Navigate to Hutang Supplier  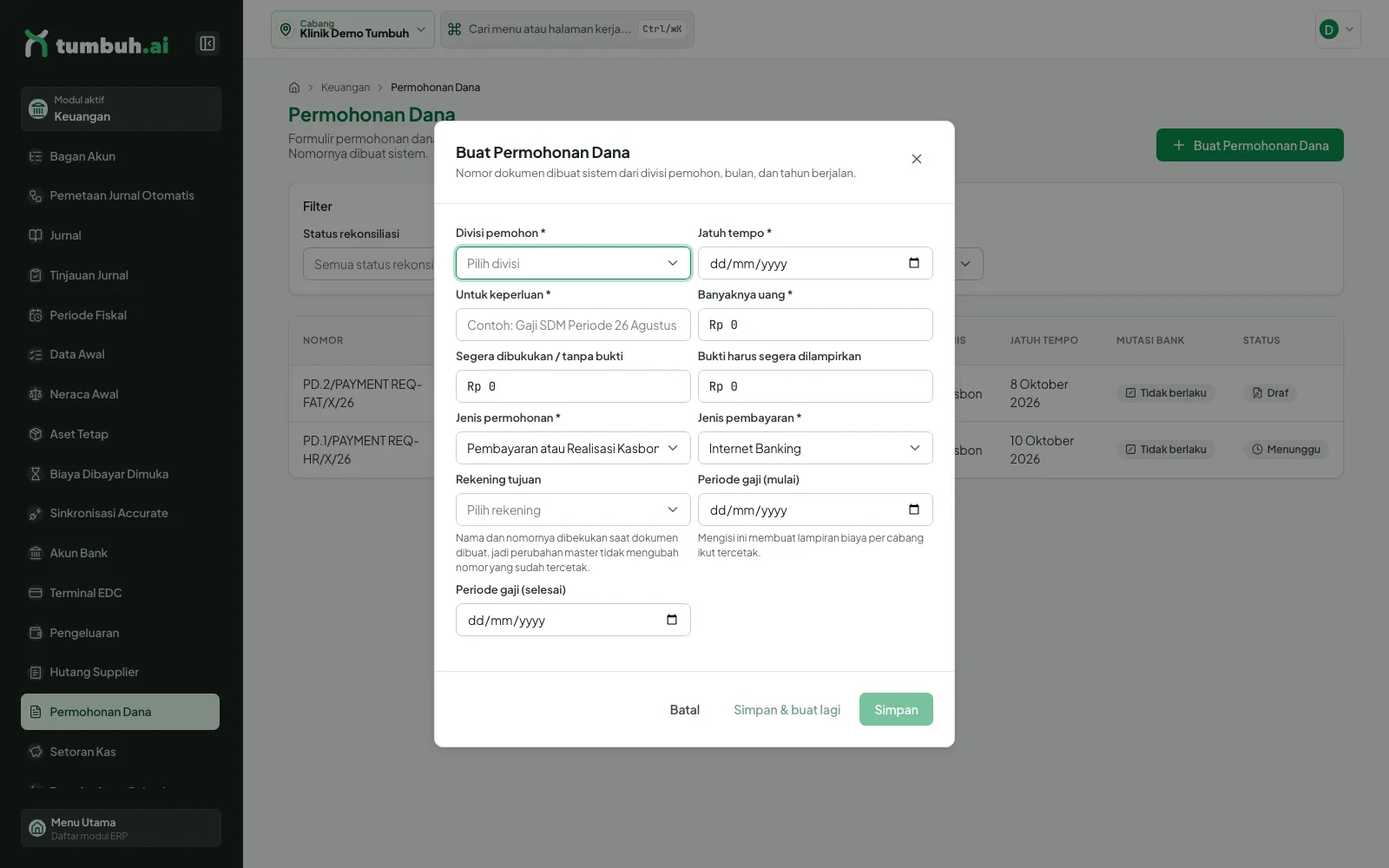tap(121, 672)
